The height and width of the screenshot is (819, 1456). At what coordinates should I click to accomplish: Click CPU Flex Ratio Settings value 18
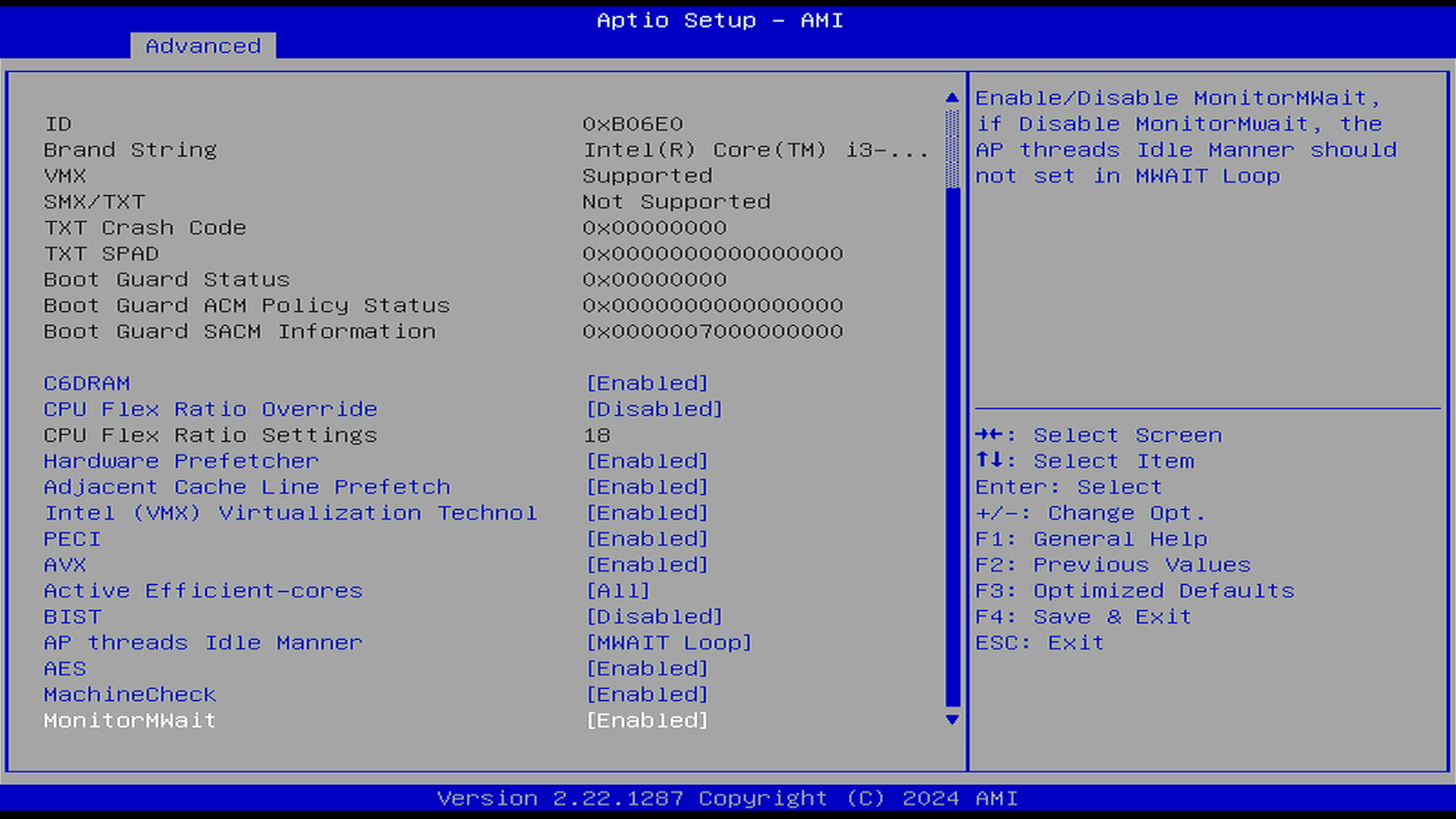click(596, 435)
